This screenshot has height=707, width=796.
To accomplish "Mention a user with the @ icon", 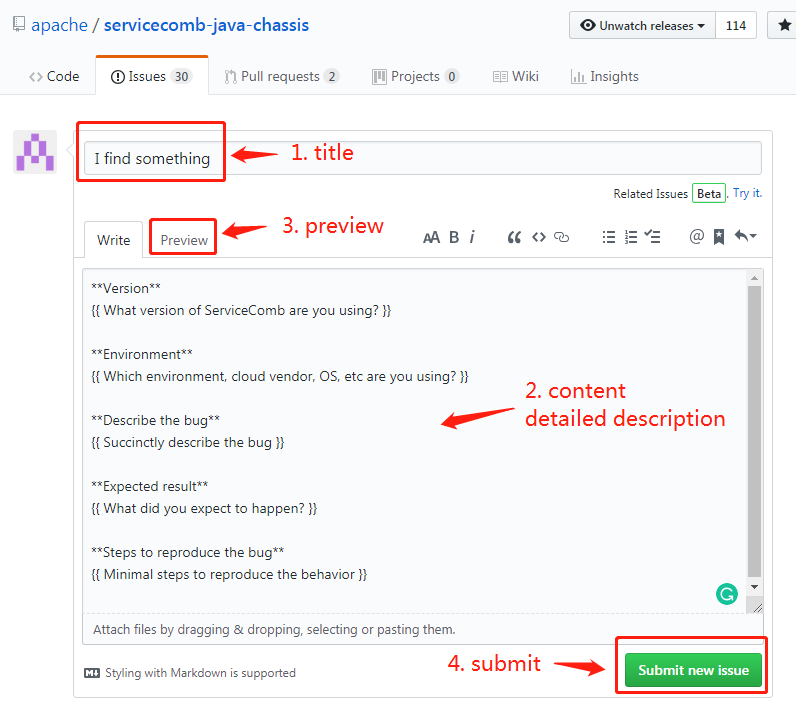I will coord(696,237).
